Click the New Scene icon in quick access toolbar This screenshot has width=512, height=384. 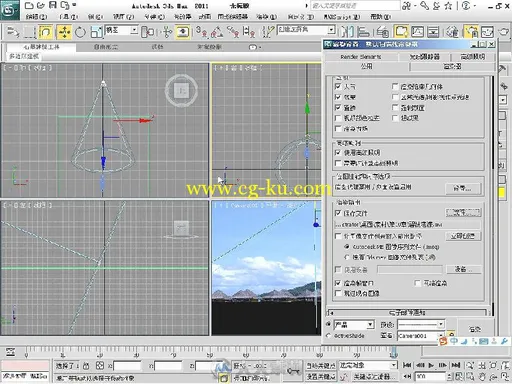[29, 5]
